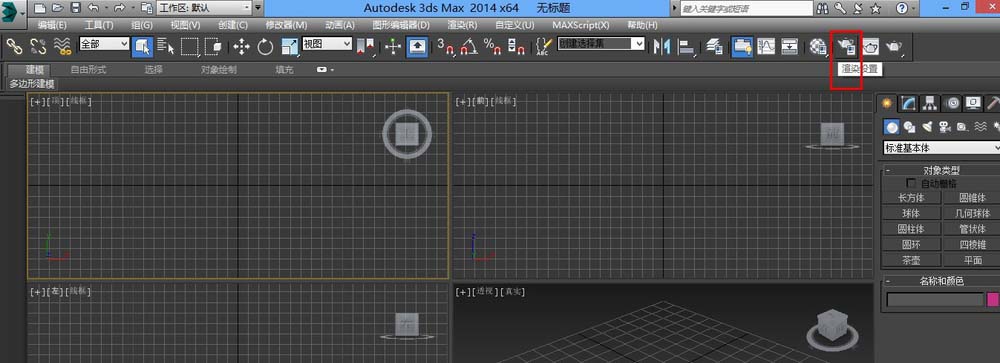
Task: Open the Curve Editor icon
Action: point(765,46)
